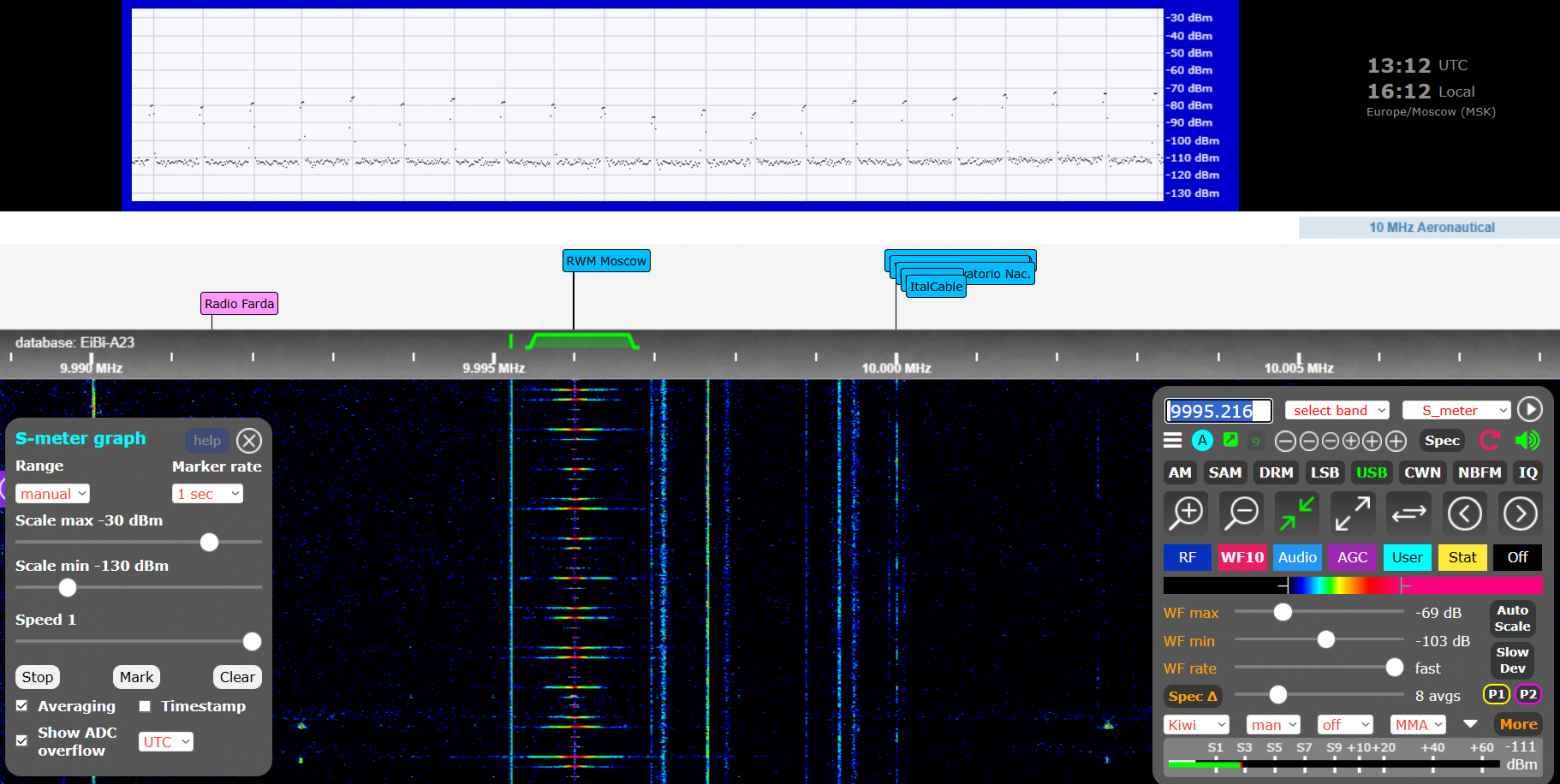Open the select band dropdown

point(1337,410)
